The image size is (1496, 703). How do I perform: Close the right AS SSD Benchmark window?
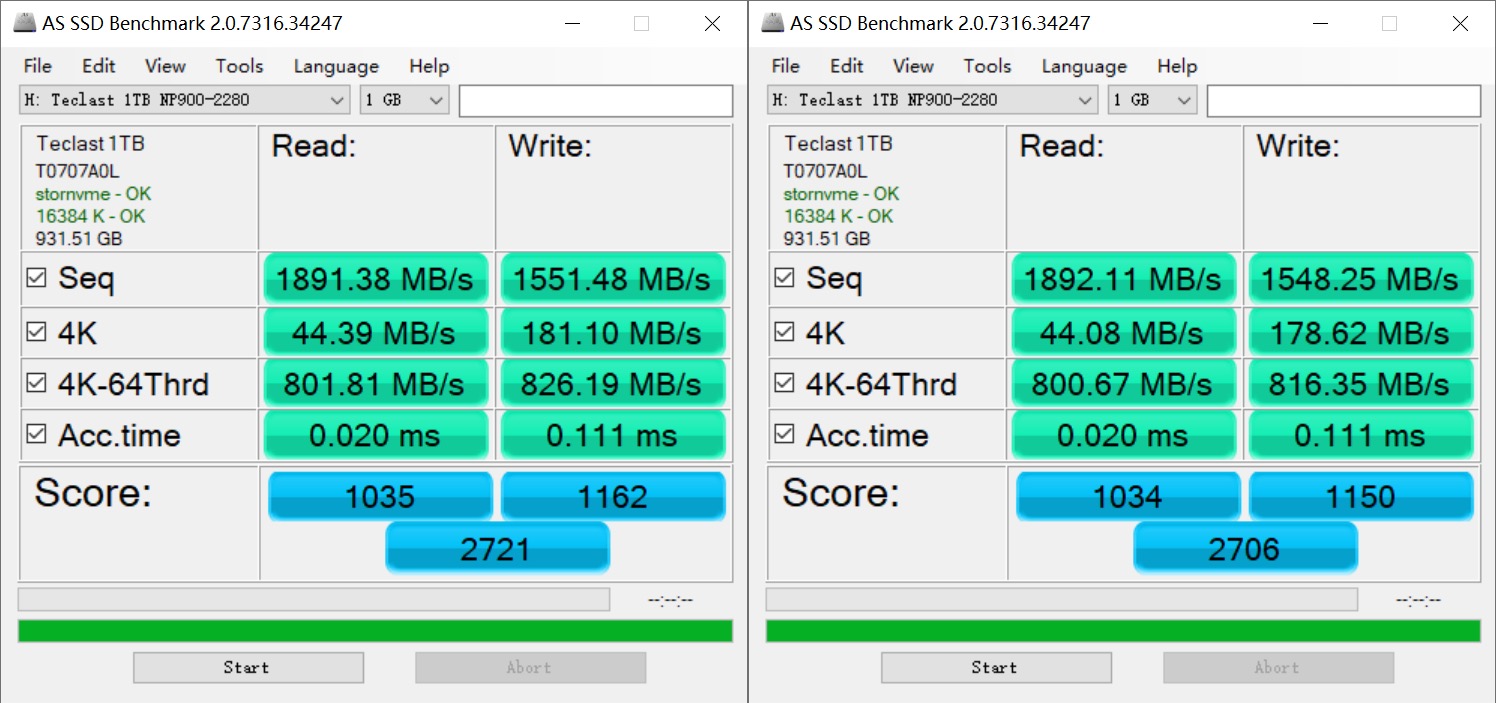[1461, 23]
